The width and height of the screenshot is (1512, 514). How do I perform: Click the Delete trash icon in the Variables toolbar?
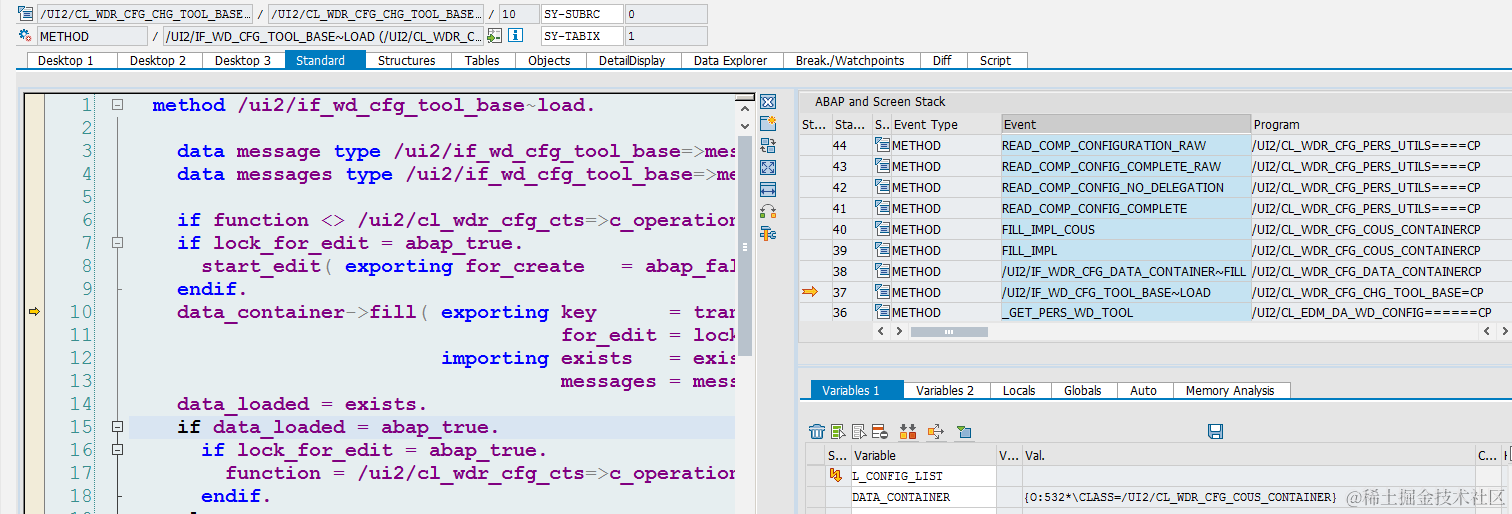pos(817,432)
